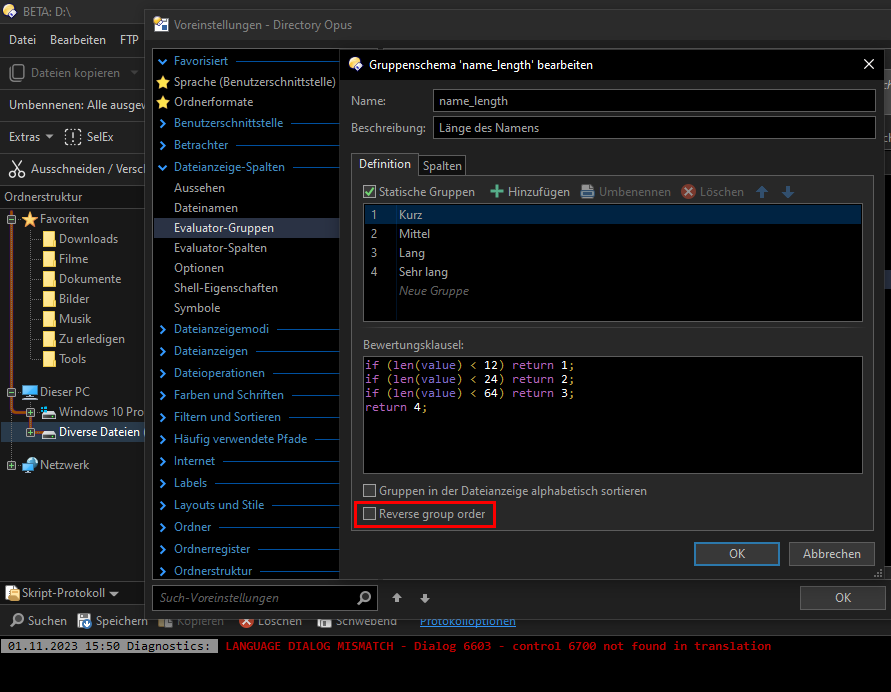Select the Zu erledigen folder
The image size is (891, 692).
coord(91,339)
